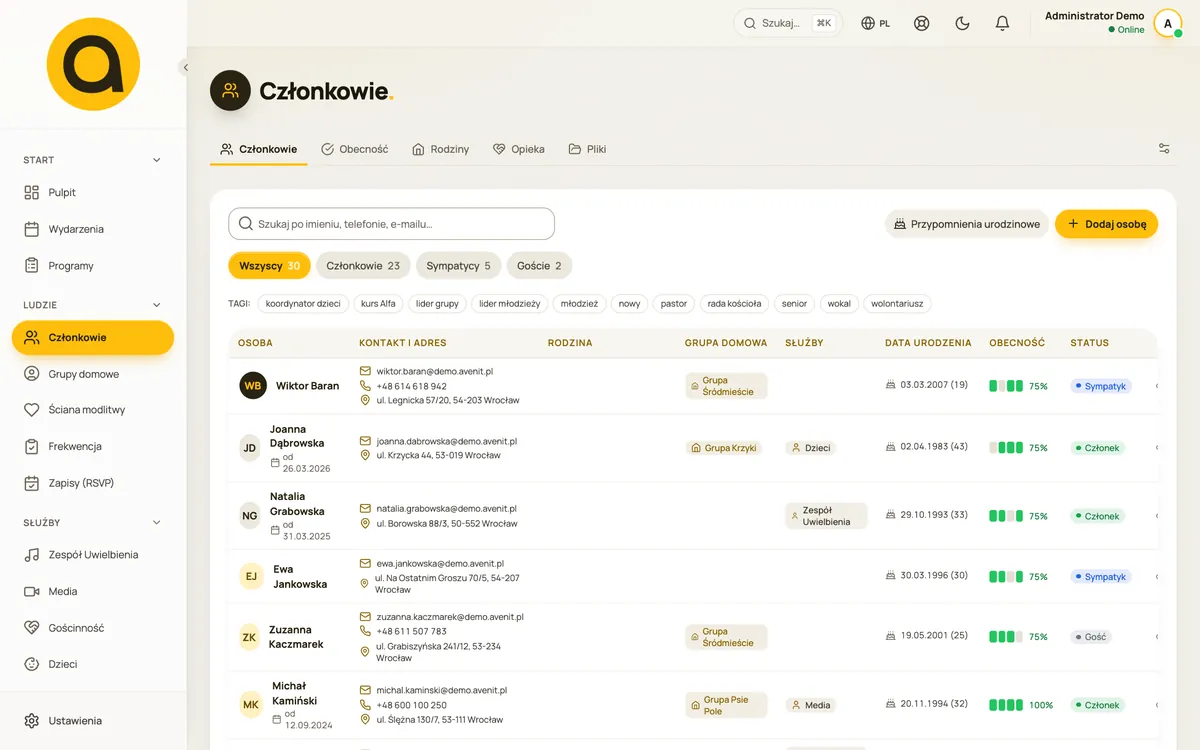Viewport: 1200px width, 750px height.
Task: Collapse the LUDZIE section chevron
Action: coord(156,305)
